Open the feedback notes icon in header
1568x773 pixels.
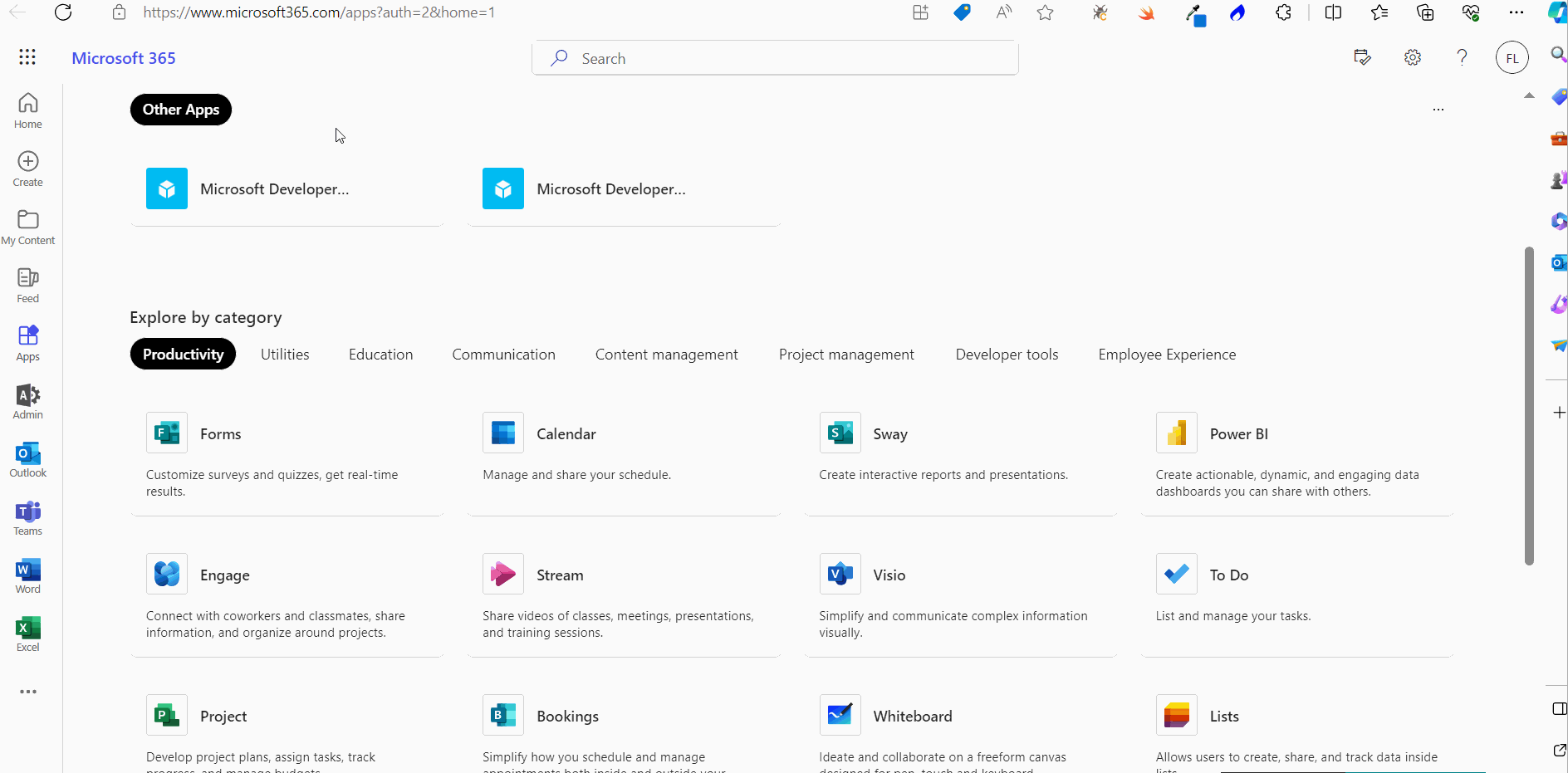coord(1362,57)
